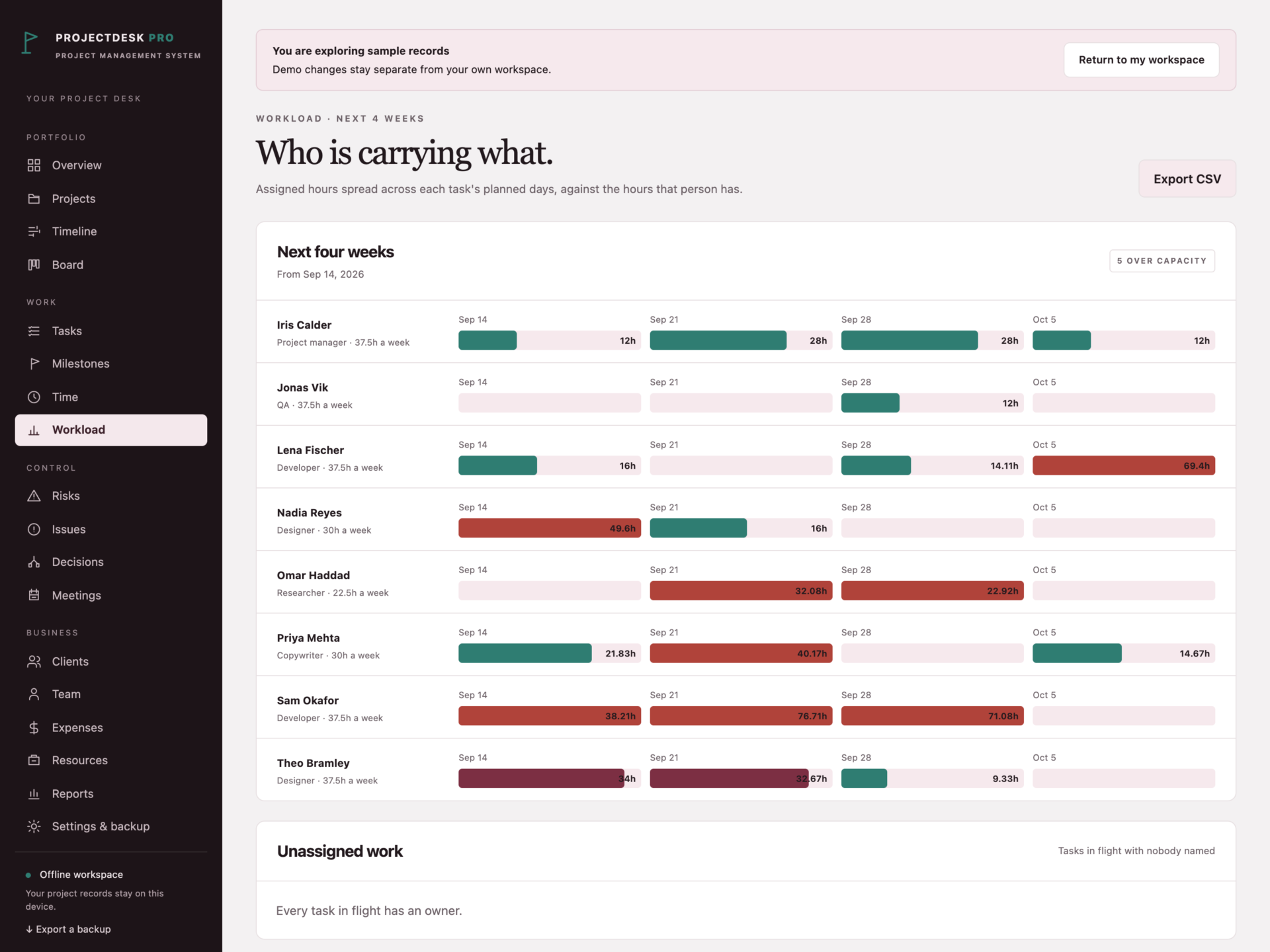Click the Settings & backup sun icon
Screen dimensions: 1270x952
(34, 826)
